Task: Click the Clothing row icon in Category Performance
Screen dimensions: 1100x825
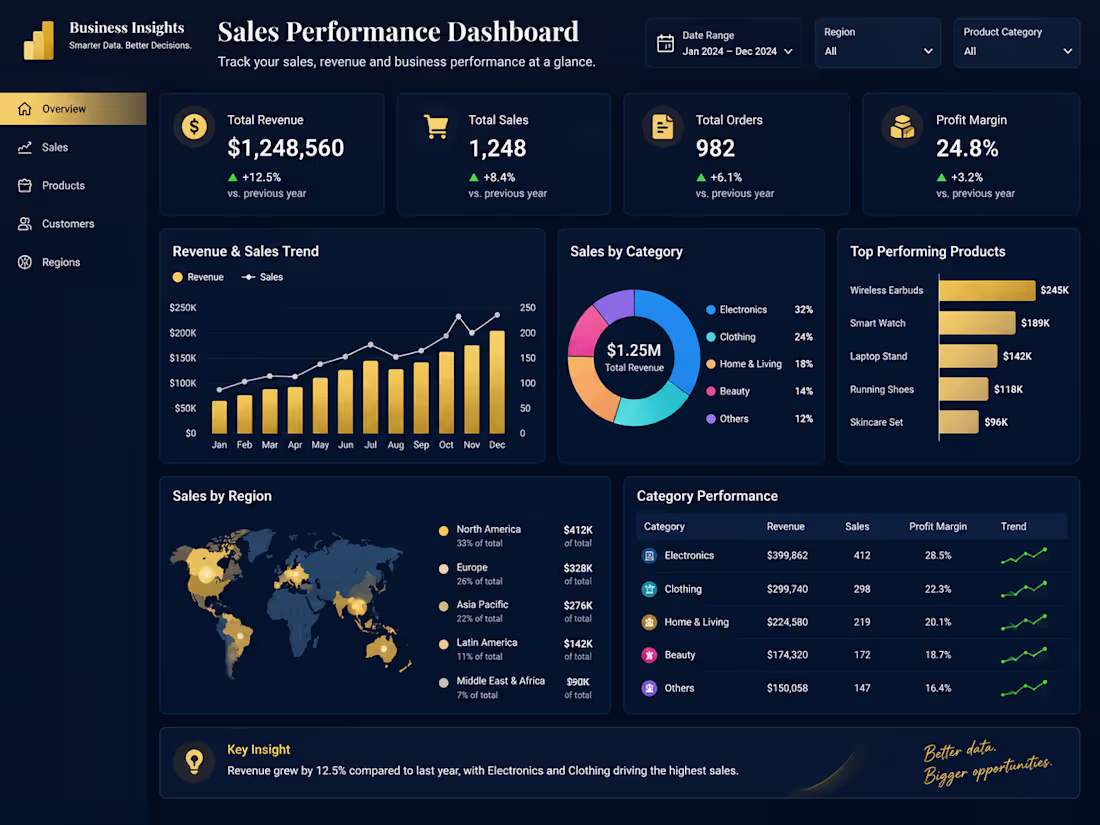Action: click(650, 589)
